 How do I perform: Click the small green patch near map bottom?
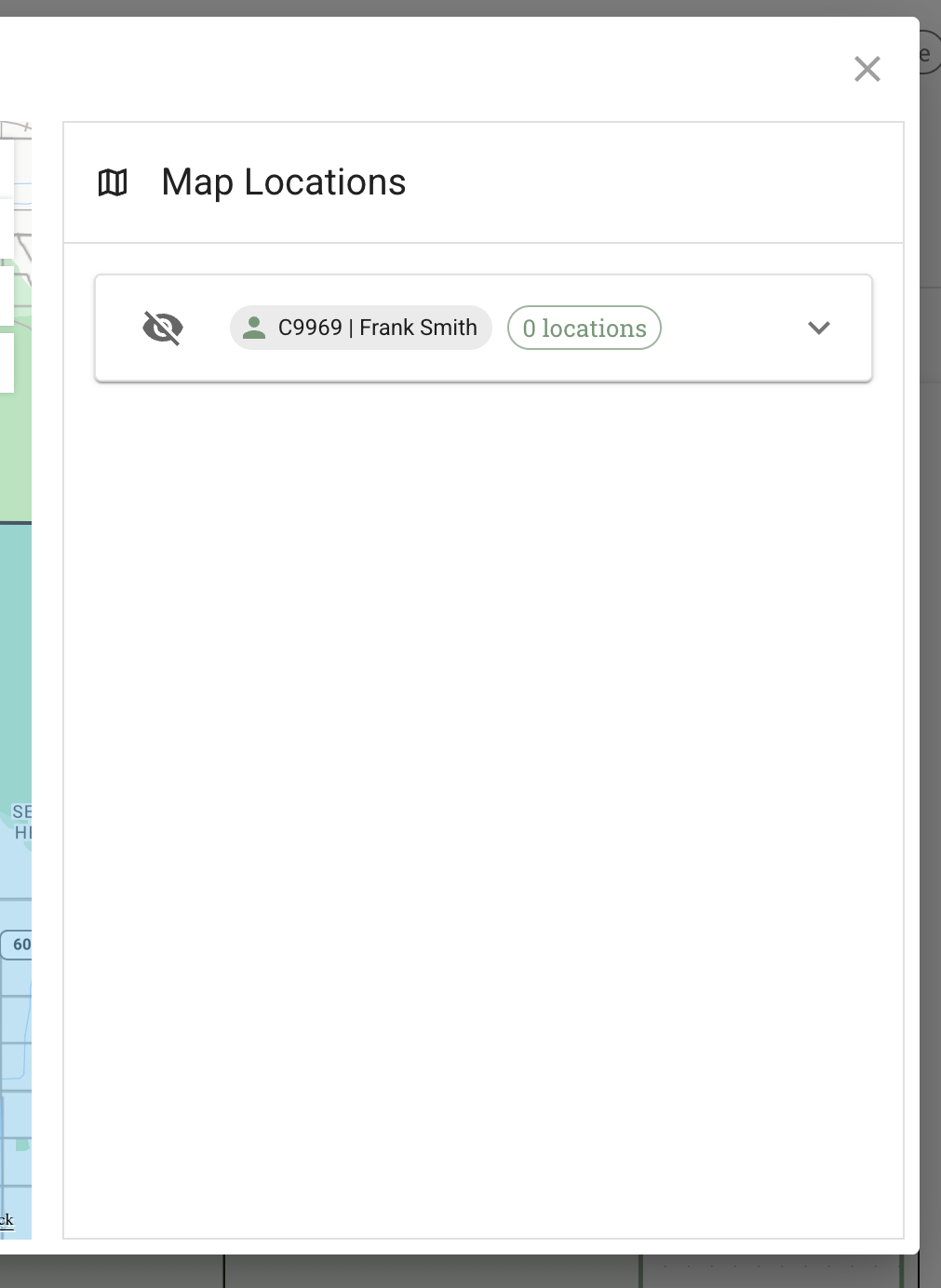[22, 1145]
